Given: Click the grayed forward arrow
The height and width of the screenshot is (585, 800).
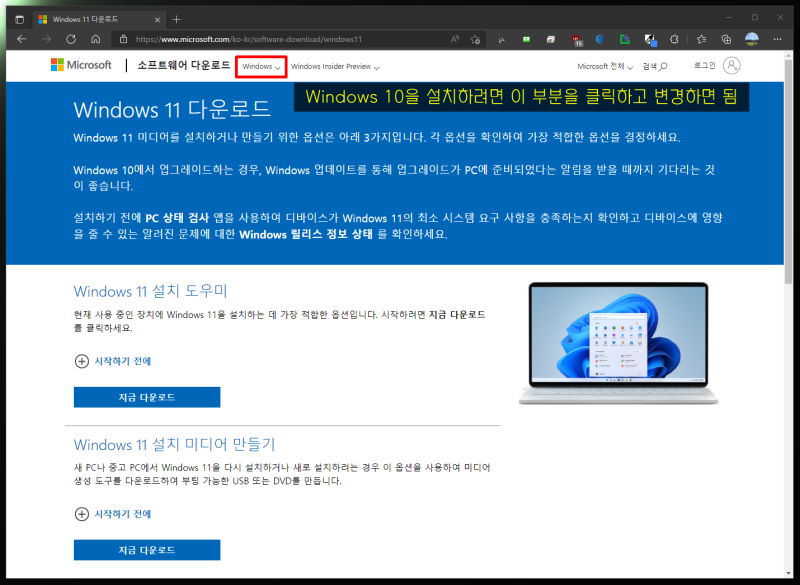Looking at the screenshot, I should tap(46, 39).
